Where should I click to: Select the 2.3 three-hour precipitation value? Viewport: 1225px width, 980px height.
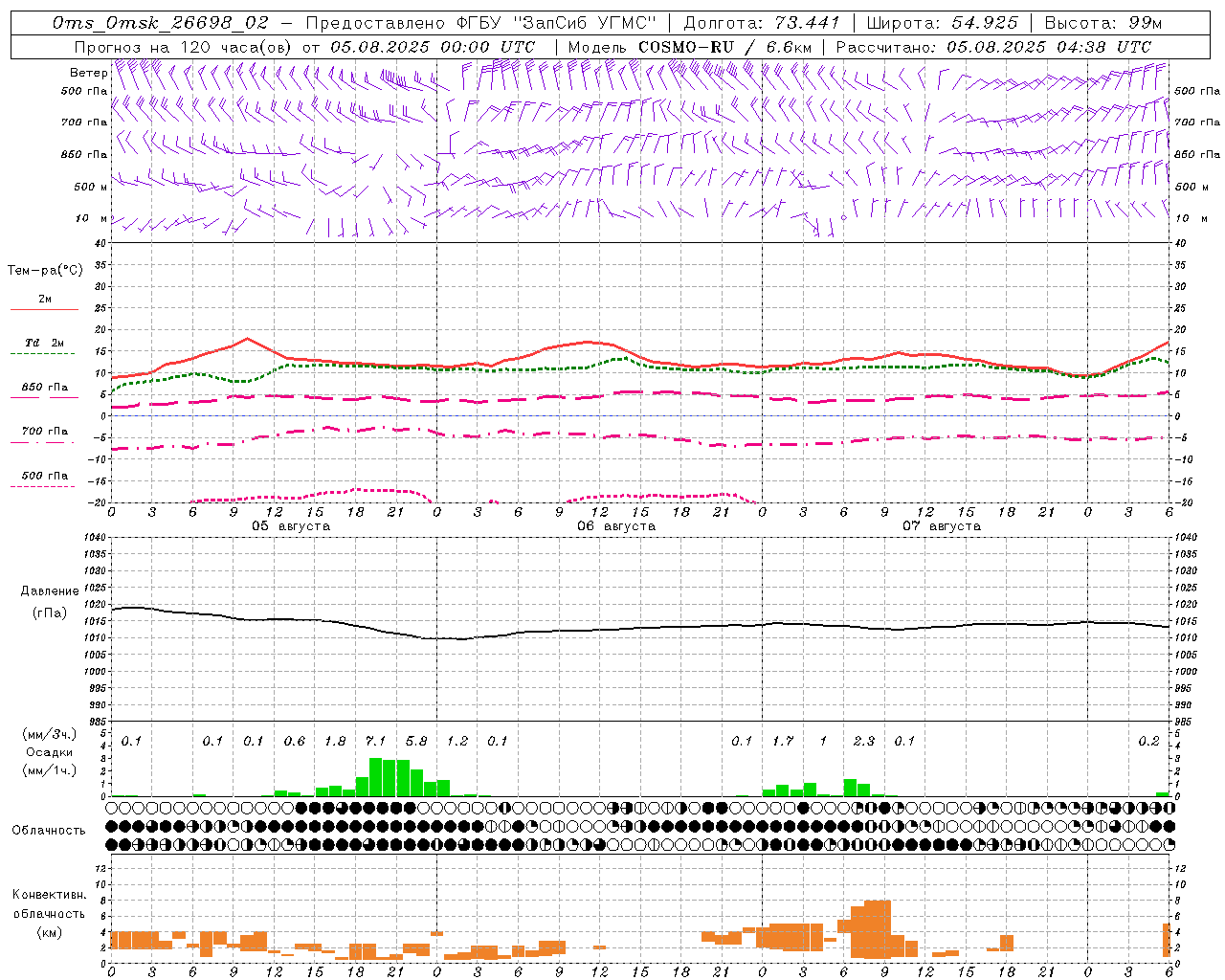click(864, 742)
